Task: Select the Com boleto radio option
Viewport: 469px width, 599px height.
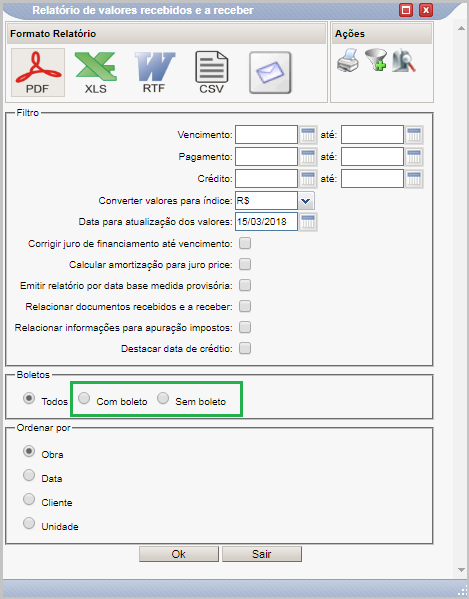Action: [84, 398]
